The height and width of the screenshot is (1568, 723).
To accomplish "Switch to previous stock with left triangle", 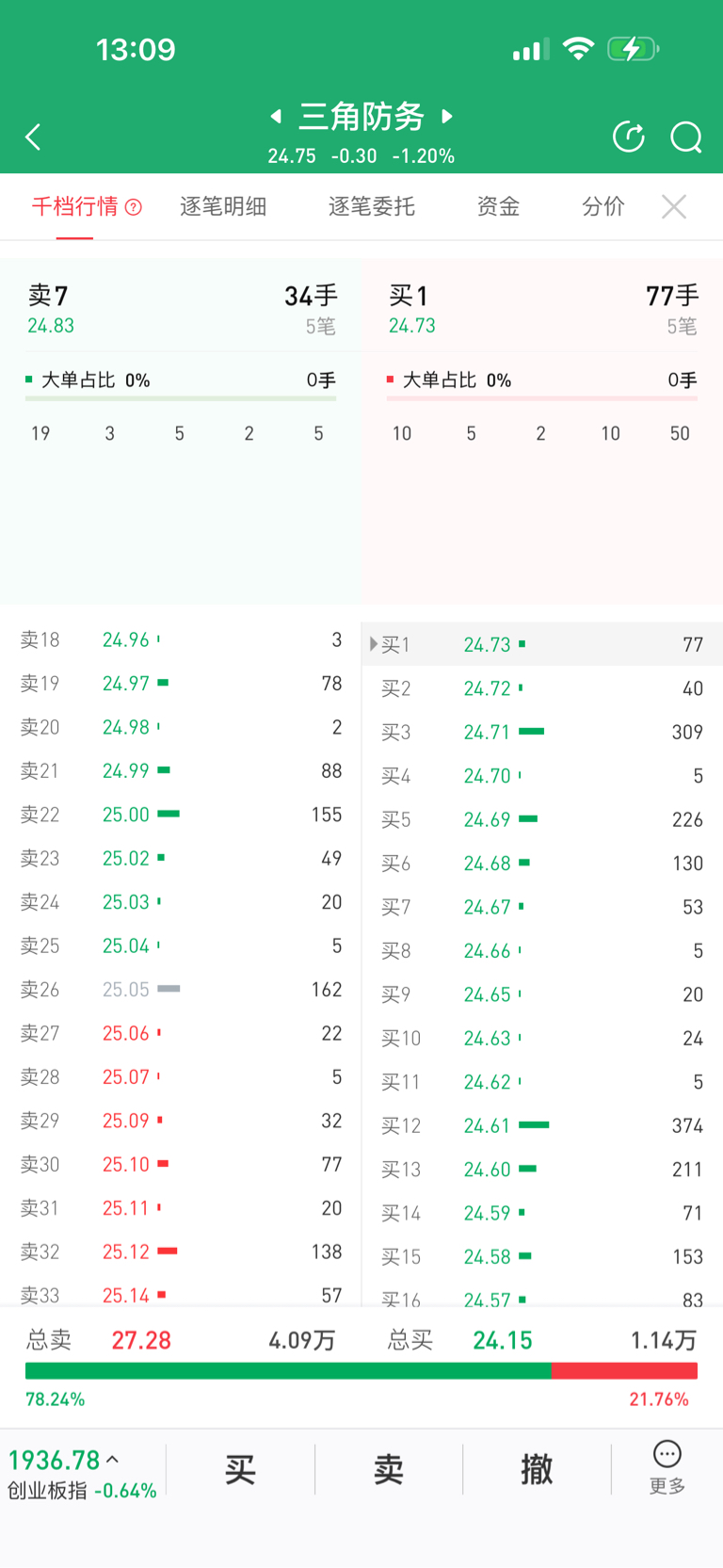I will click(276, 116).
